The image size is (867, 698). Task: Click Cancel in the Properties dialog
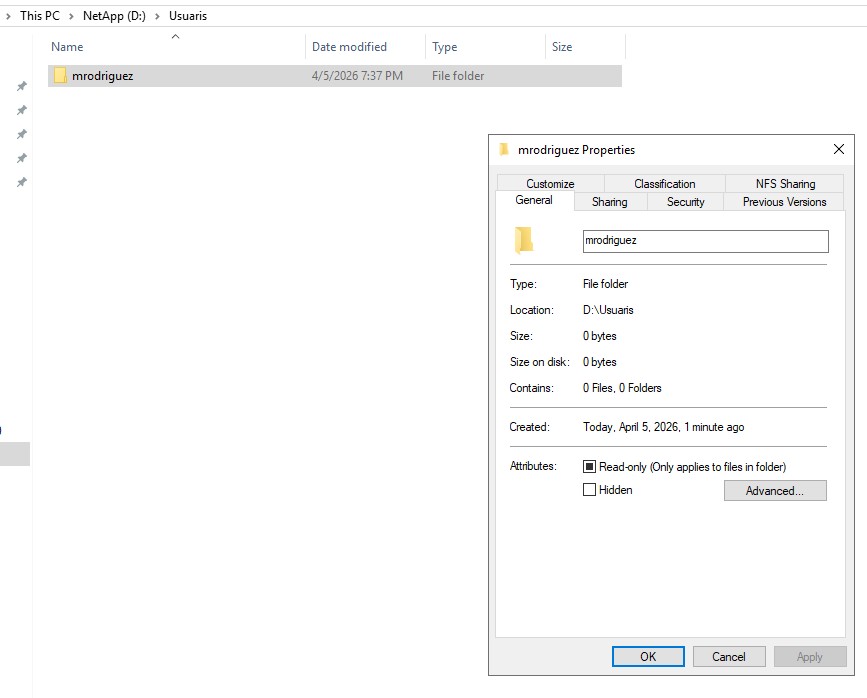[x=728, y=657]
